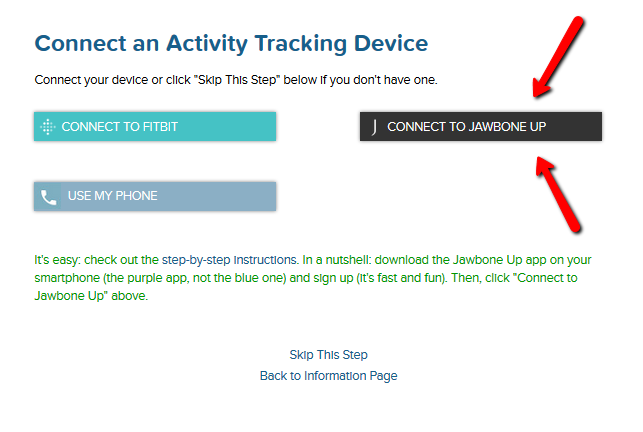This screenshot has height=432, width=643.
Task: Click the phone handset icon
Action: [48, 197]
